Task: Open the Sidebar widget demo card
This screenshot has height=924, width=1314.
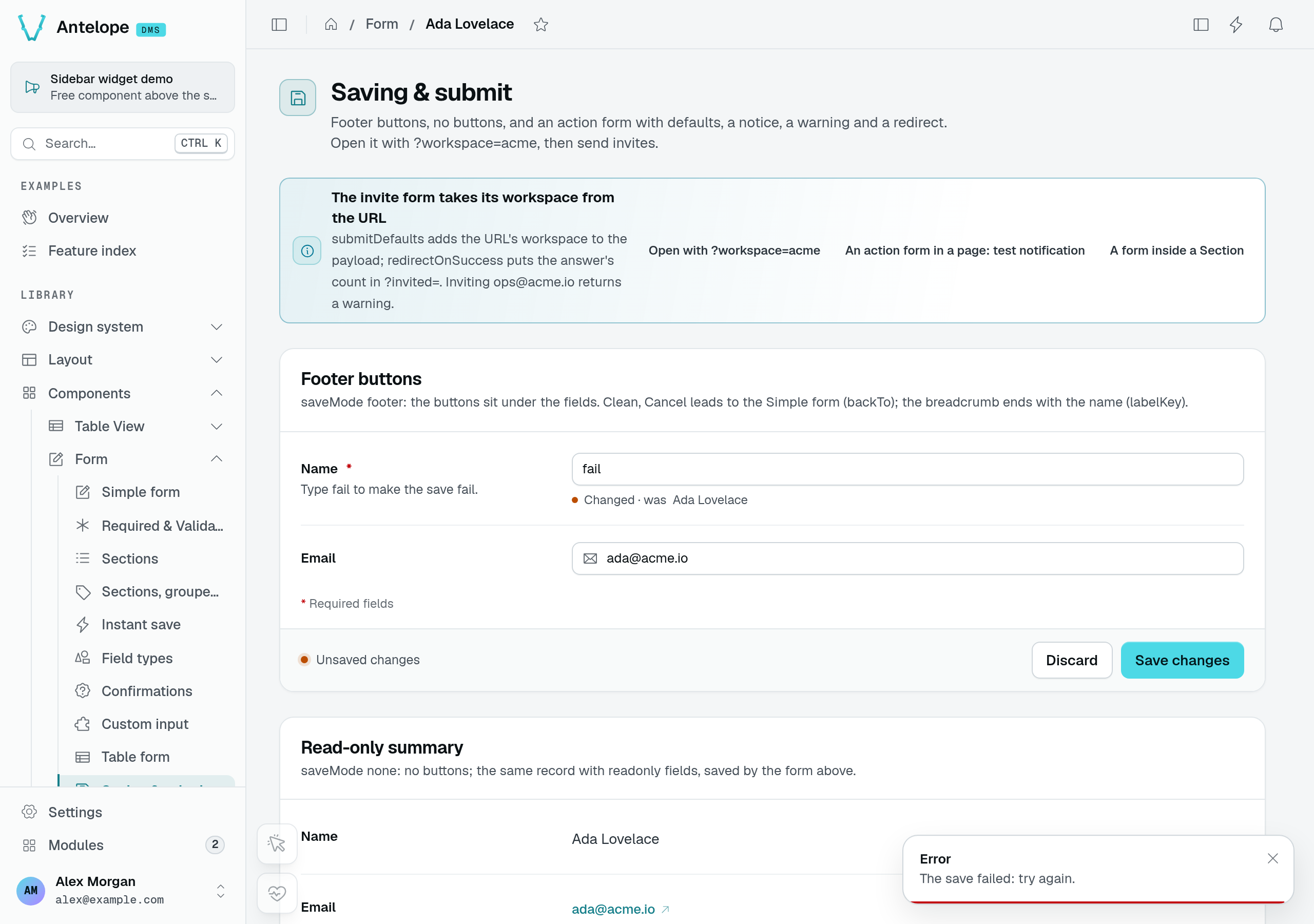Action: pos(123,87)
